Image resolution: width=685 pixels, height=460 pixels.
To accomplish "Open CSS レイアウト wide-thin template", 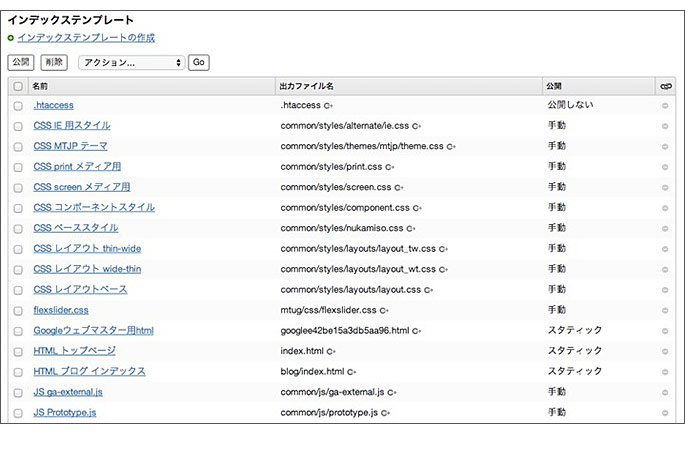I will pyautogui.click(x=87, y=269).
